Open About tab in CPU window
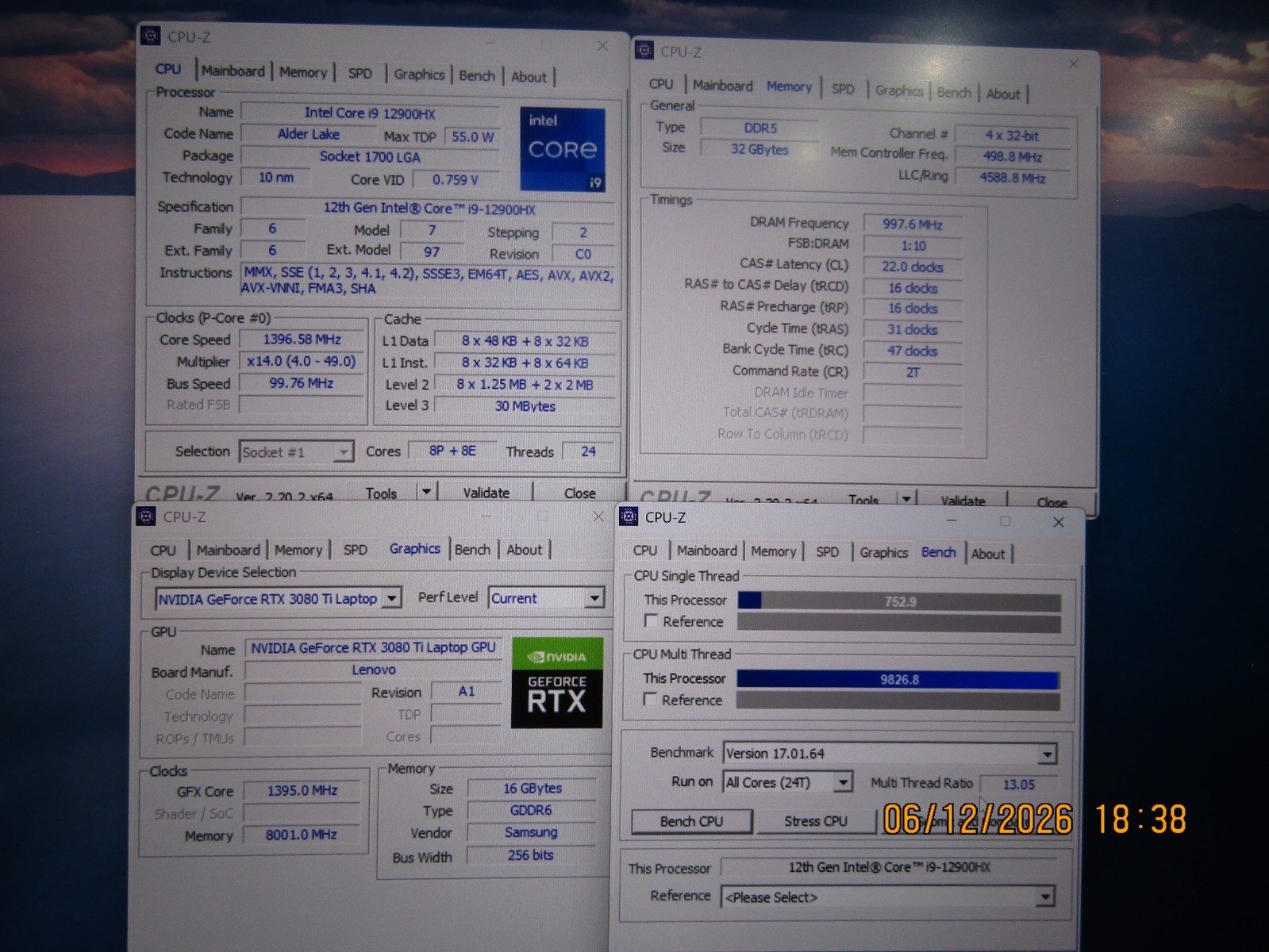The height and width of the screenshot is (952, 1269). point(529,76)
